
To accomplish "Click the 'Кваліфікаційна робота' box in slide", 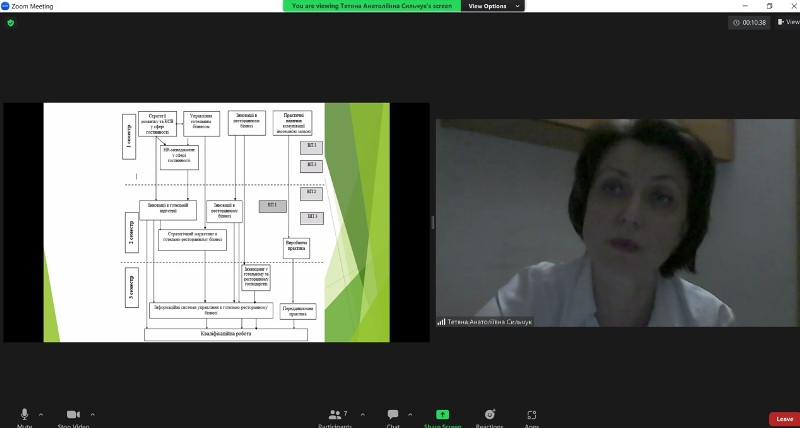I will coord(226,334).
